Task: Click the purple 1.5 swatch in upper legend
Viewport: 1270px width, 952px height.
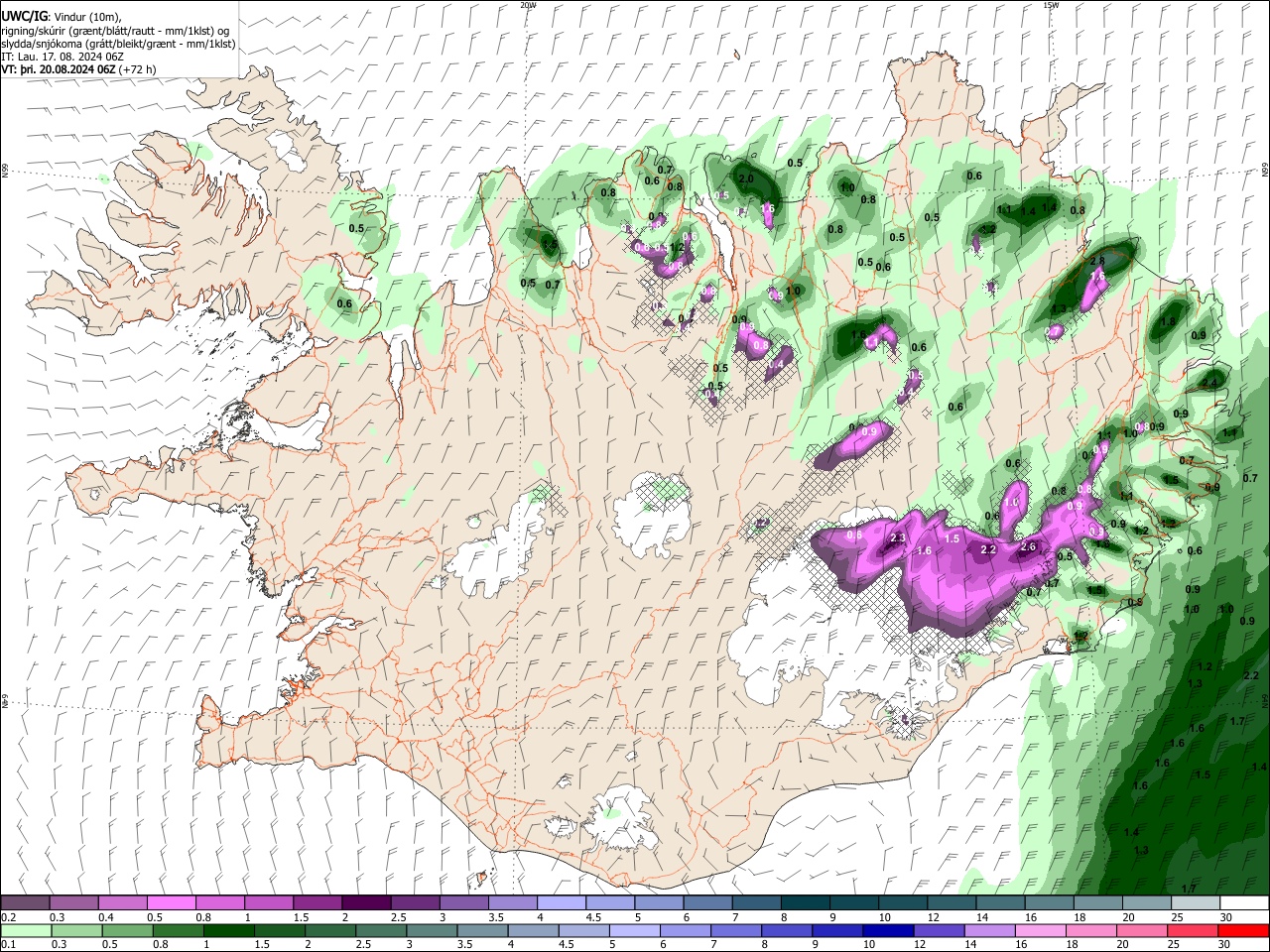Action: point(317,903)
